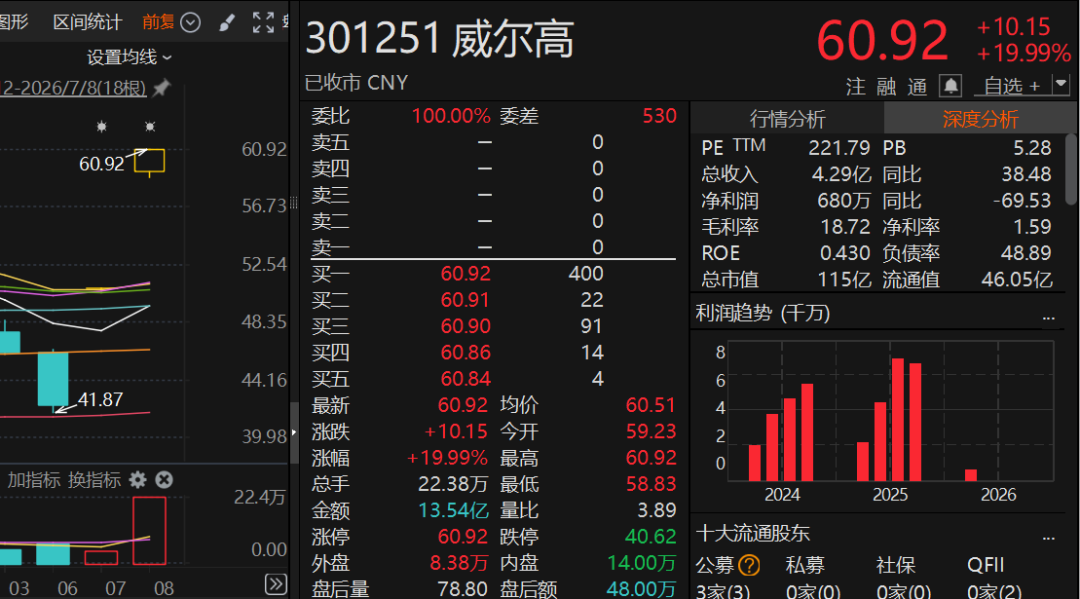Switch to 深度分析 tab
Screen dimensions: 1080x599
(980, 119)
